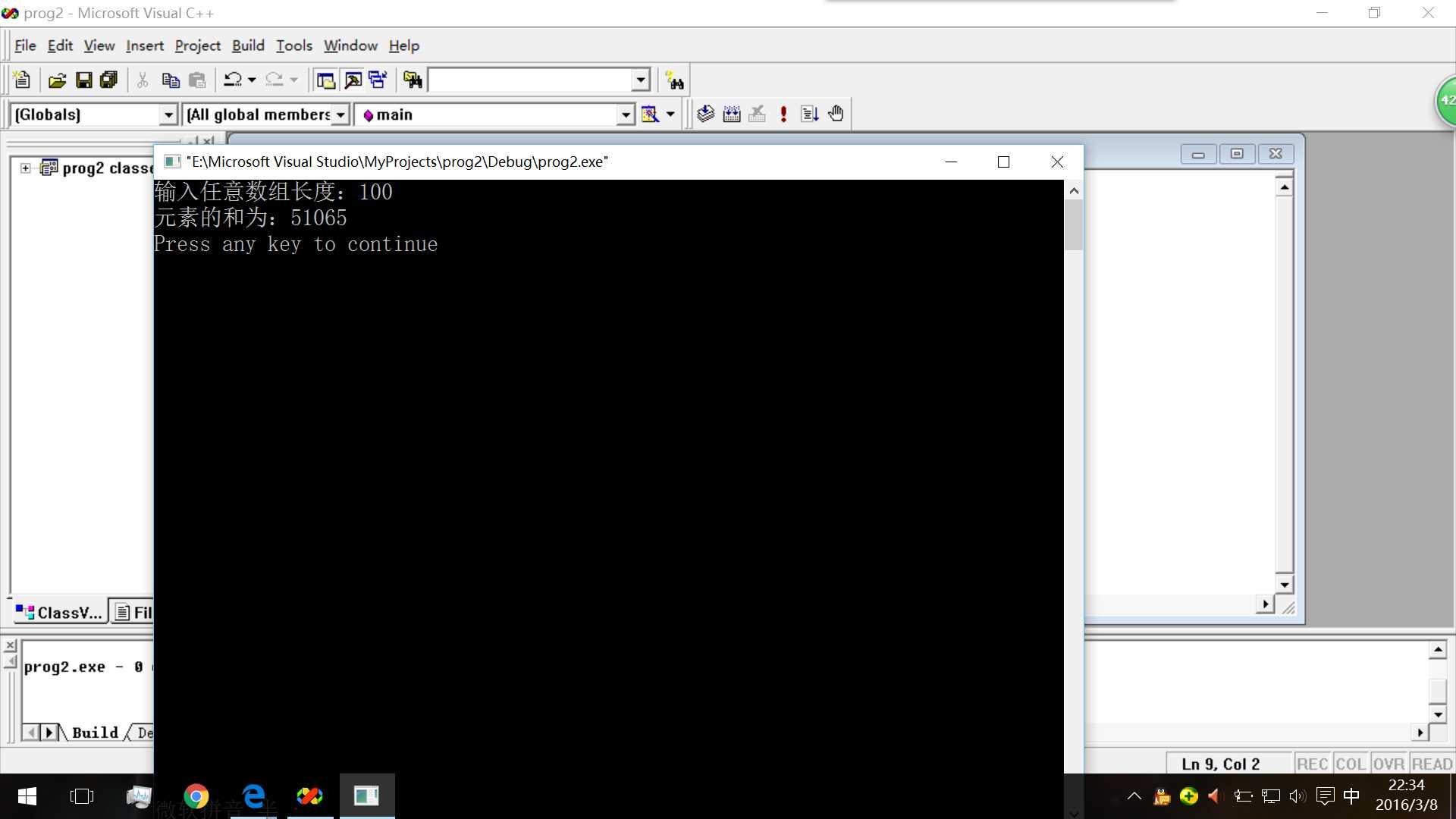Open the View menu
1456x819 pixels.
pos(99,45)
